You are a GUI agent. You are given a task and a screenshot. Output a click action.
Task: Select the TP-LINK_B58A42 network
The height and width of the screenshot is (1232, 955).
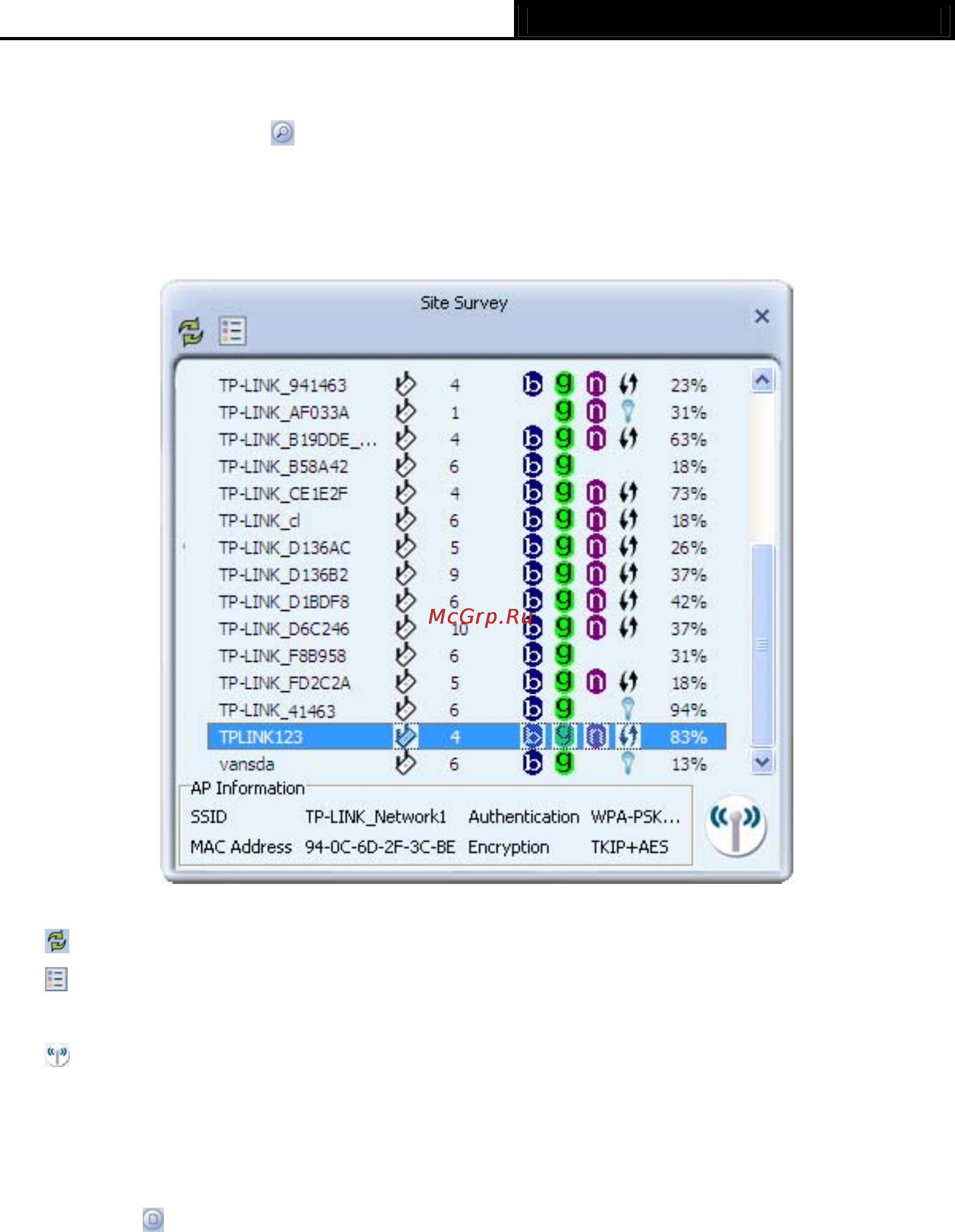point(466,467)
